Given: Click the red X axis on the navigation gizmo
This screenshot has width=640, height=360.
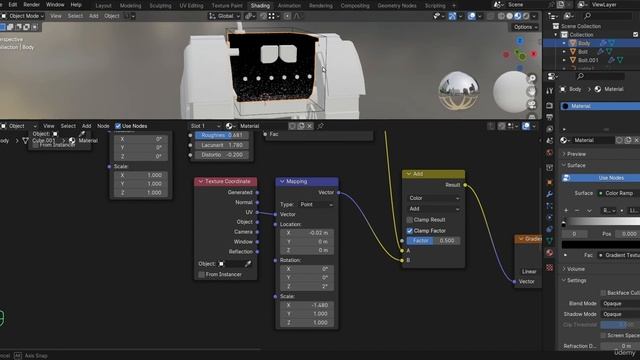Looking at the screenshot, I should pos(533,54).
